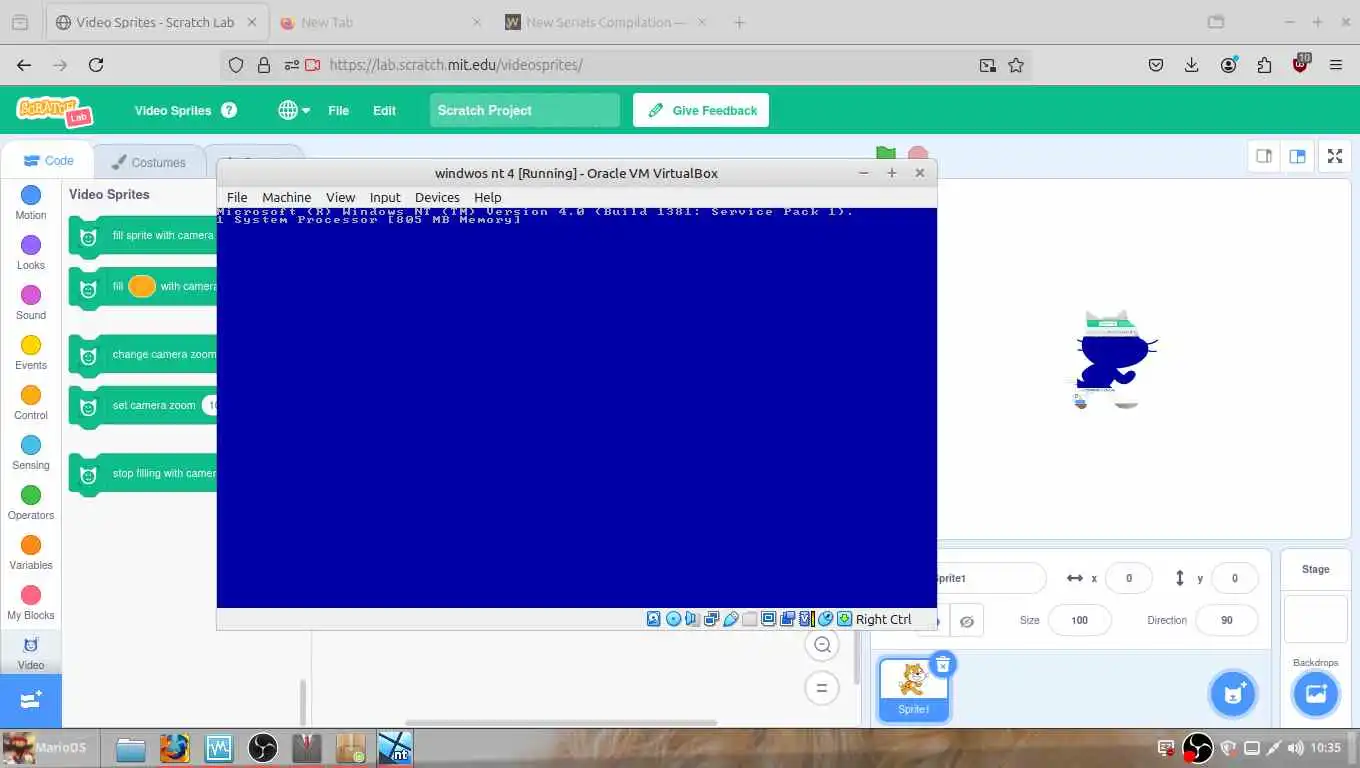The width and height of the screenshot is (1360, 768).
Task: Select the Stage backdrop thumbnail
Action: click(x=1316, y=620)
